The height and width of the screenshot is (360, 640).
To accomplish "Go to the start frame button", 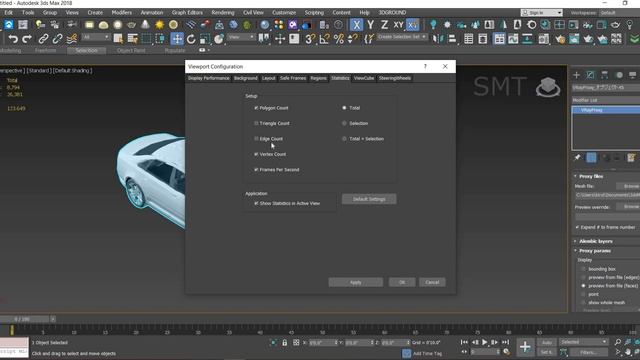I will point(464,342).
